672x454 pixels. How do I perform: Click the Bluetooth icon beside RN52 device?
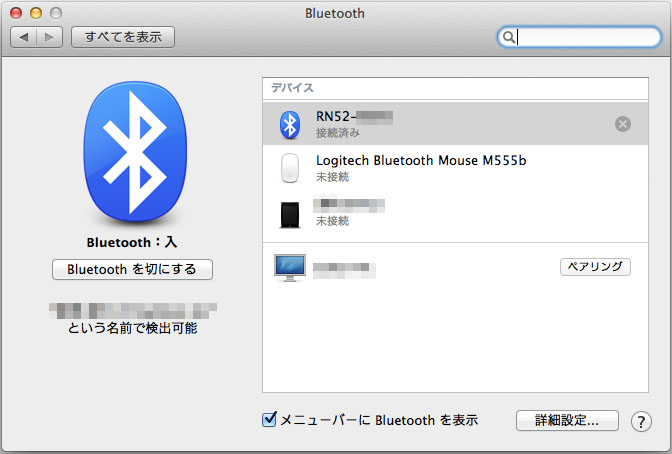[x=289, y=124]
